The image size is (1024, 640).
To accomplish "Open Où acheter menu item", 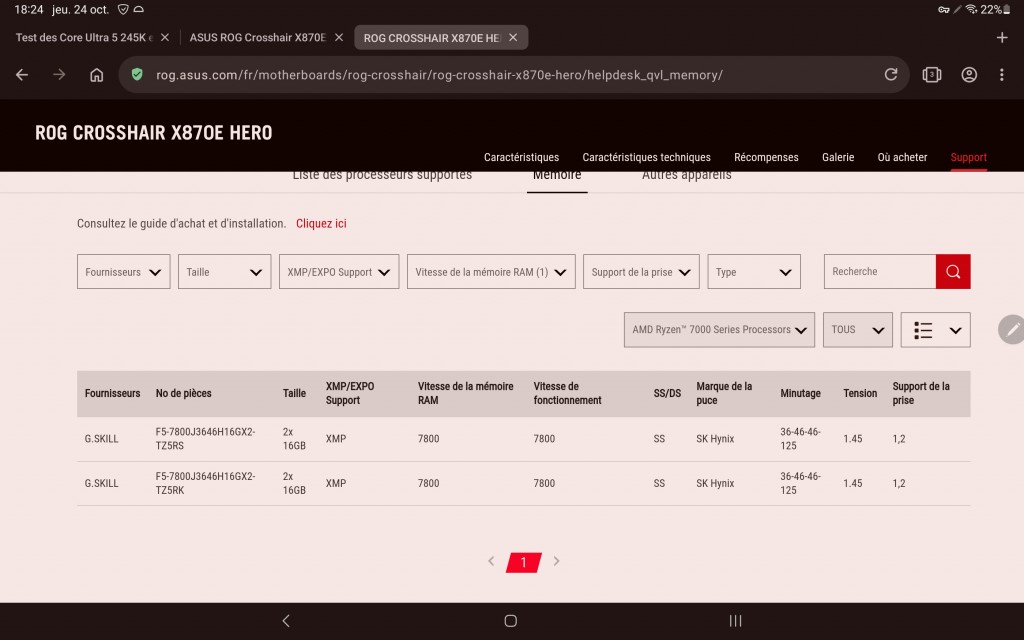I will pyautogui.click(x=902, y=157).
